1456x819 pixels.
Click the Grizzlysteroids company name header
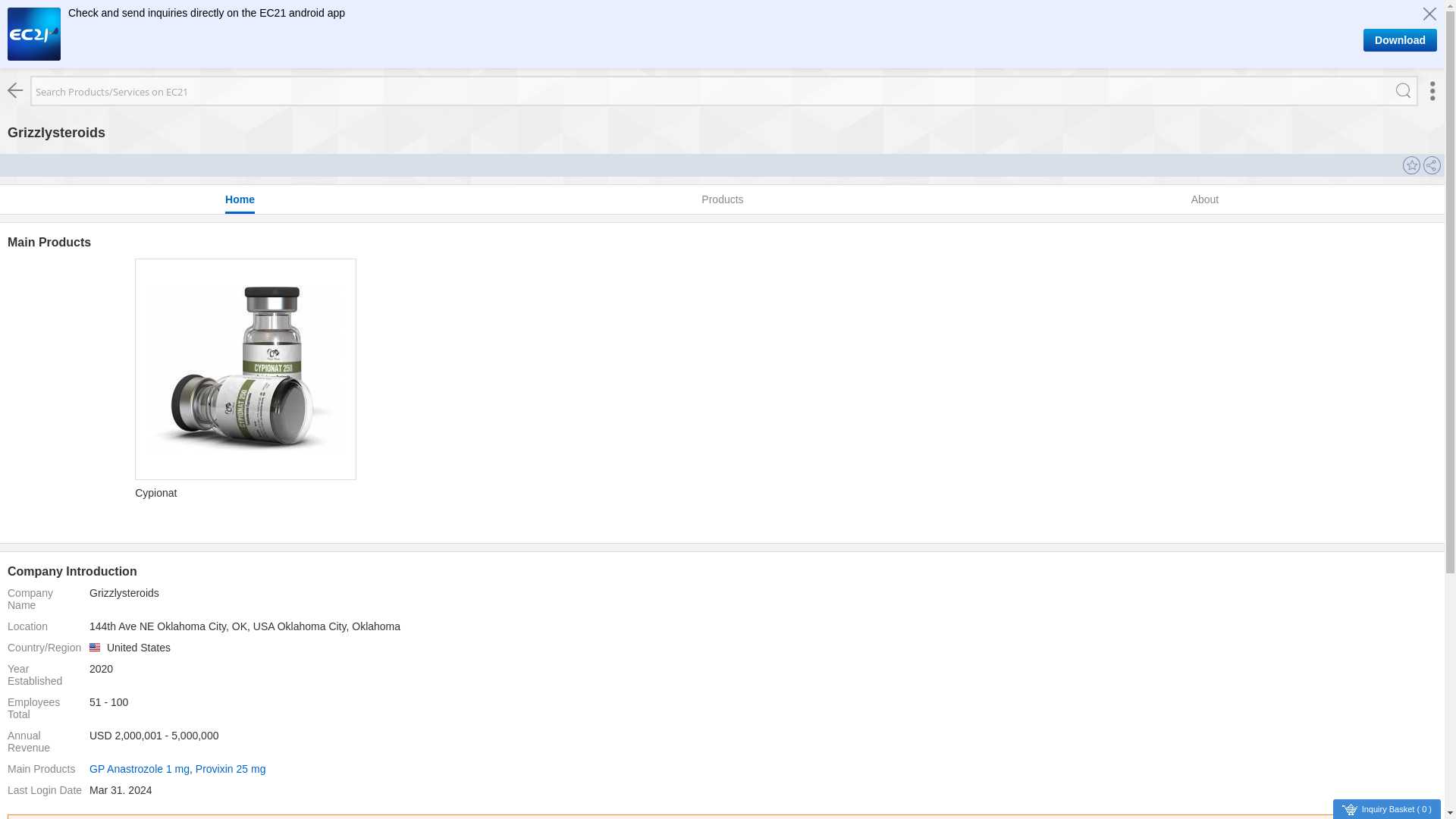pyautogui.click(x=56, y=132)
